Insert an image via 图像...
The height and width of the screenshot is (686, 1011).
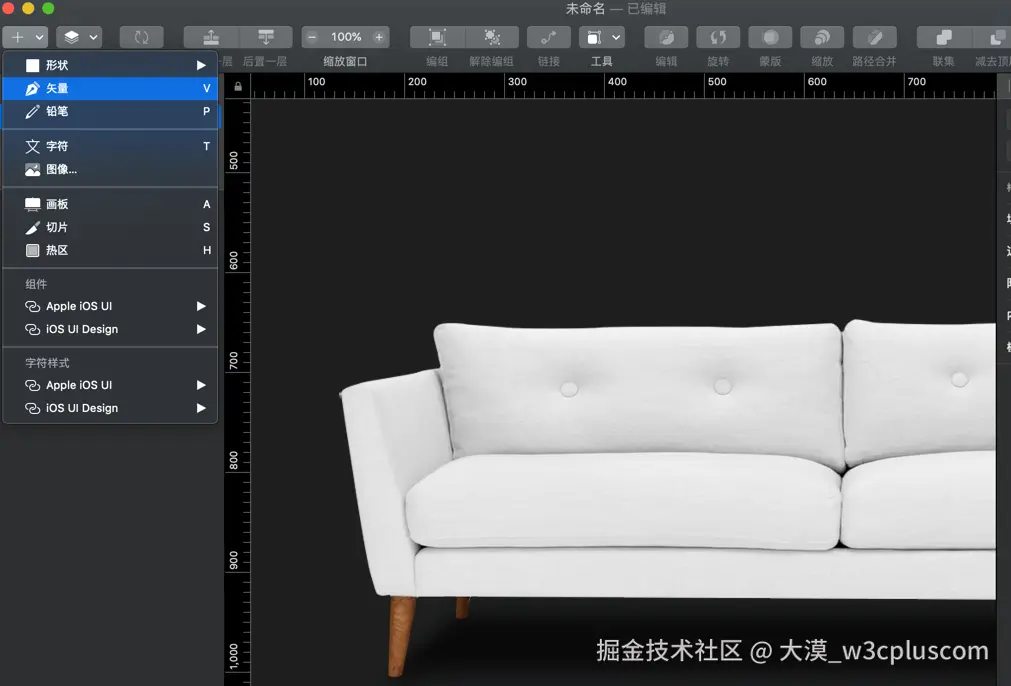pyautogui.click(x=110, y=170)
